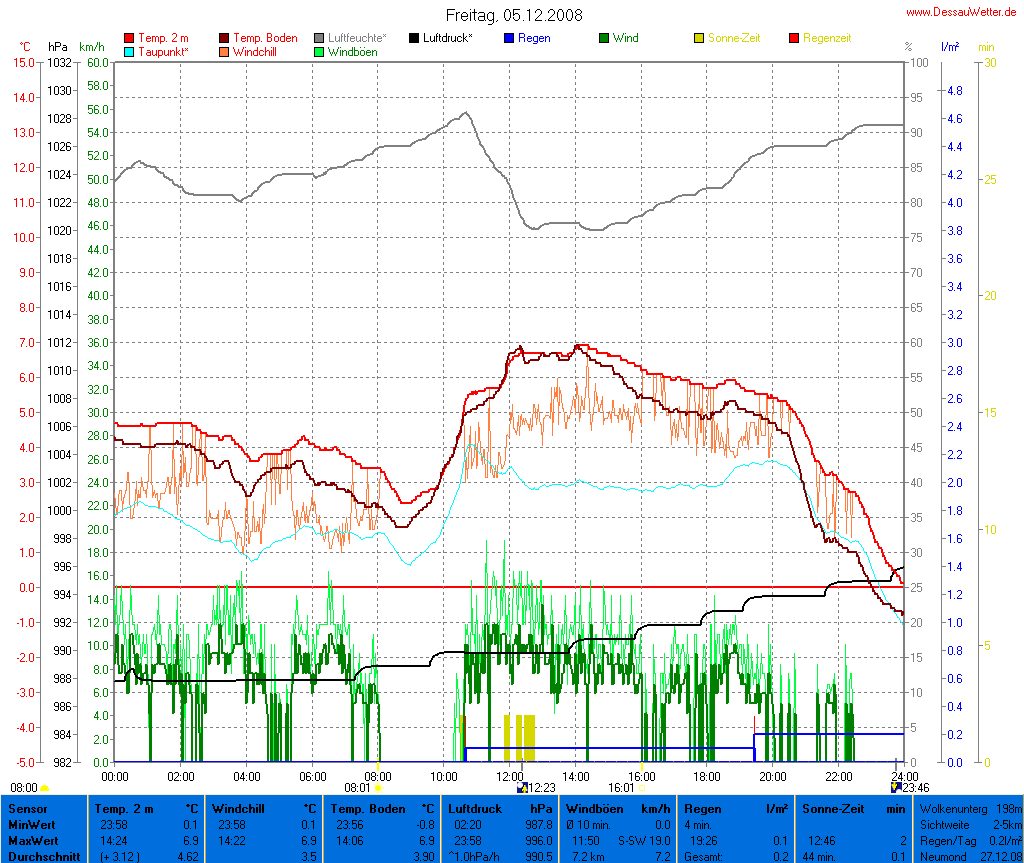
Task: Click the orange Windchill legend square
Action: [224, 52]
